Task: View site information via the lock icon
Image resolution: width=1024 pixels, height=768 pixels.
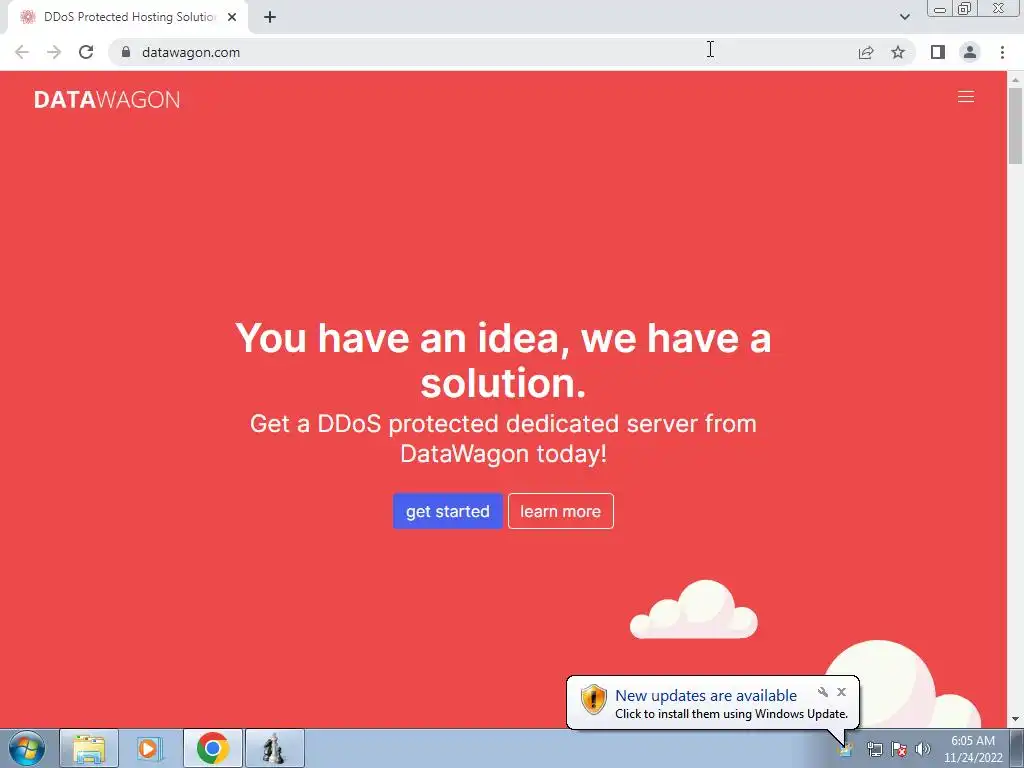Action: tap(126, 52)
